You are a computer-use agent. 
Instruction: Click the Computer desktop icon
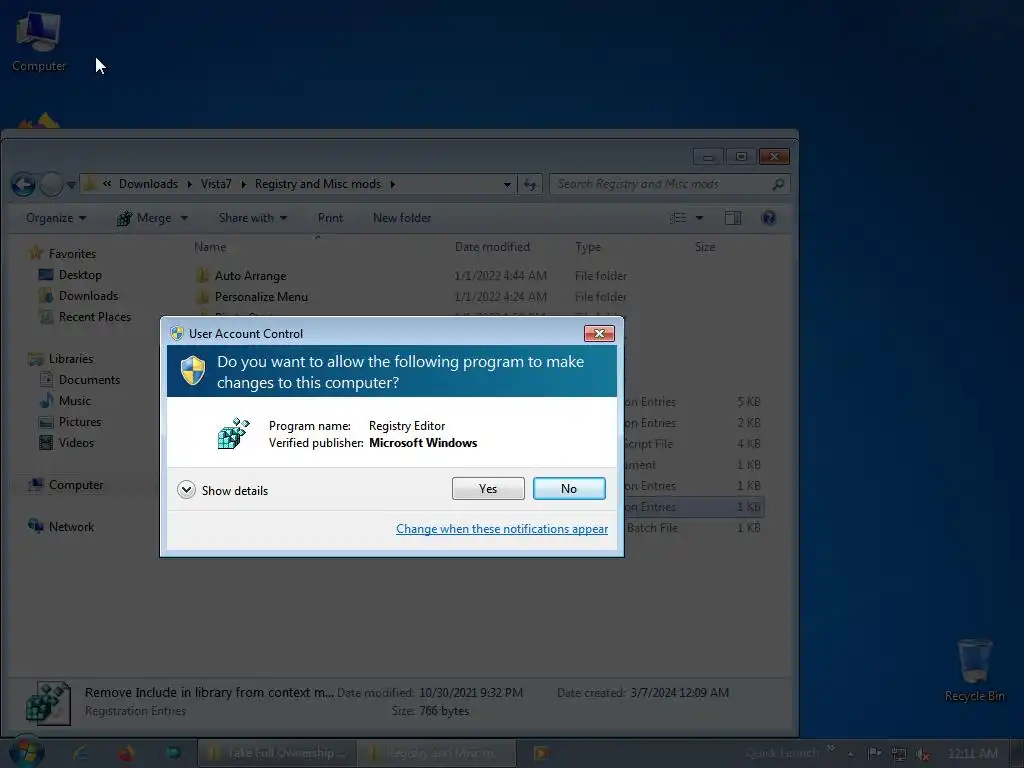coord(39,40)
